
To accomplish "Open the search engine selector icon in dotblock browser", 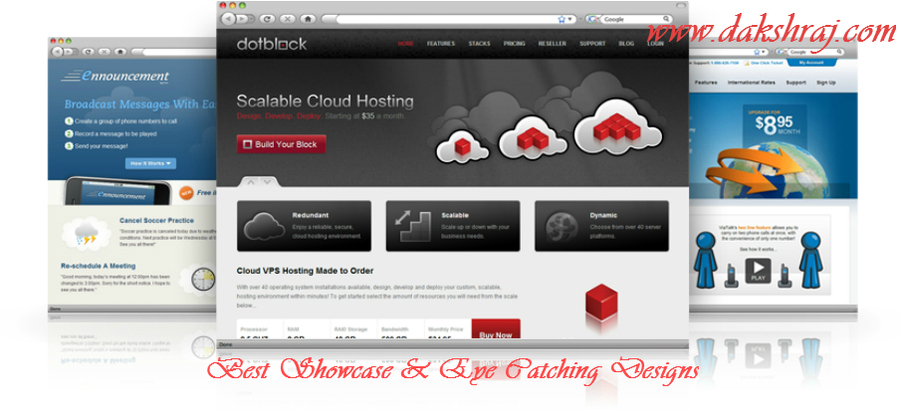I will pos(591,19).
